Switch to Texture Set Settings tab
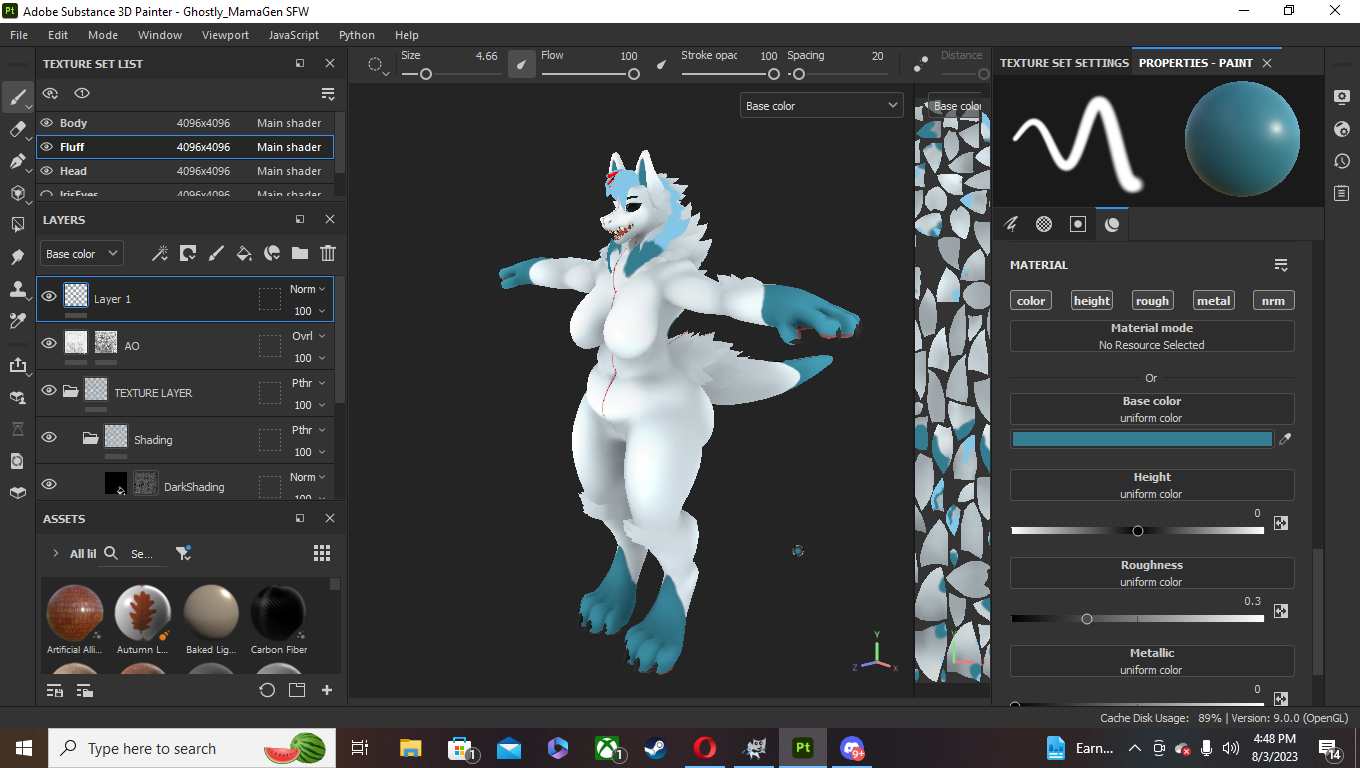Viewport: 1360px width, 768px height. pos(1064,63)
